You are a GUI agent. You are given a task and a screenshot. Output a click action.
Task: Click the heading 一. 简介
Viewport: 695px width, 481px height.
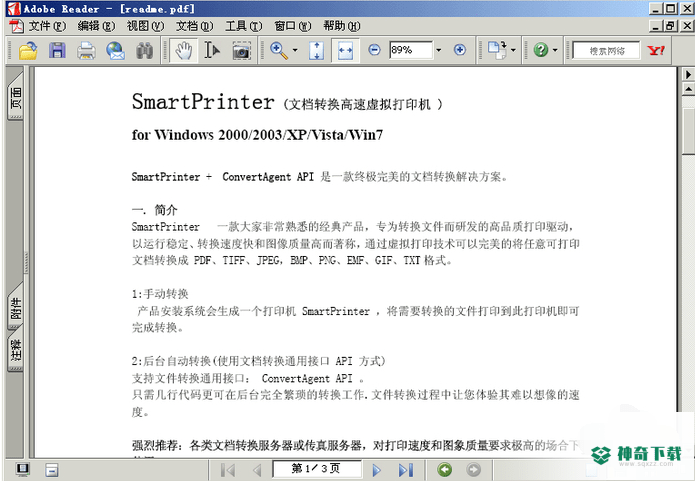click(x=154, y=210)
